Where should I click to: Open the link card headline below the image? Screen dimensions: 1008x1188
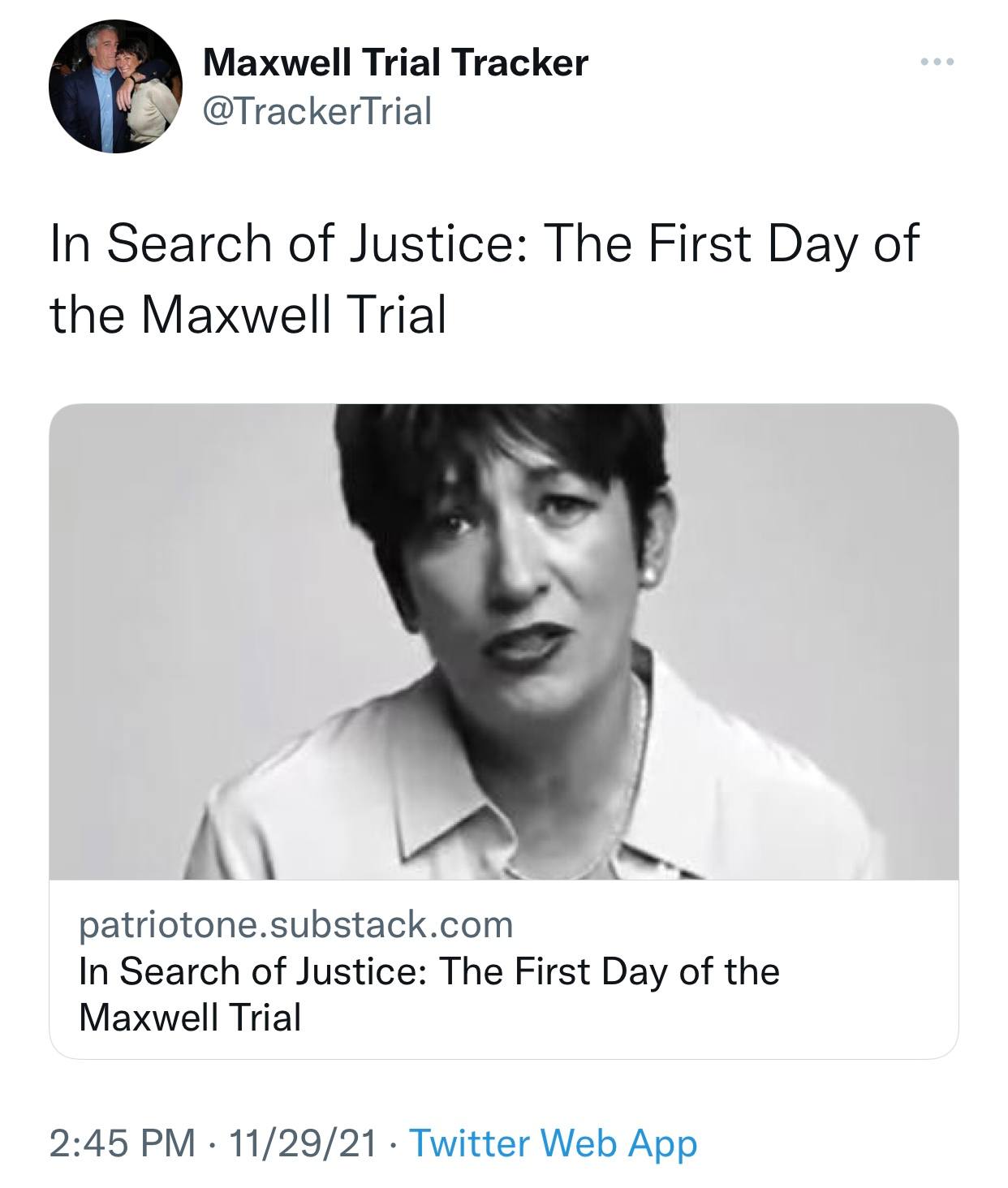click(x=429, y=971)
